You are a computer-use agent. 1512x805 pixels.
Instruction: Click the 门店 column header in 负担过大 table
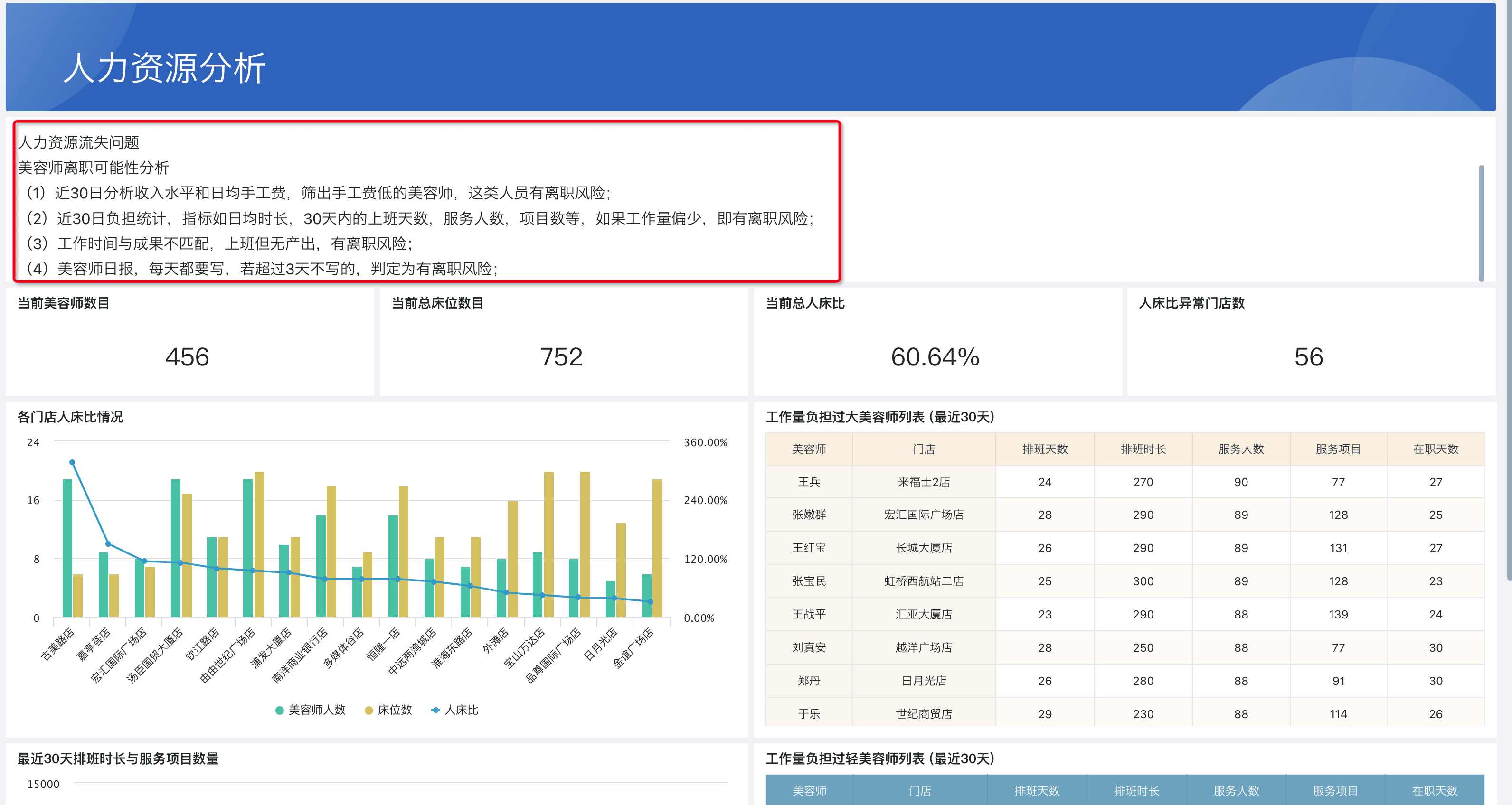tap(923, 449)
